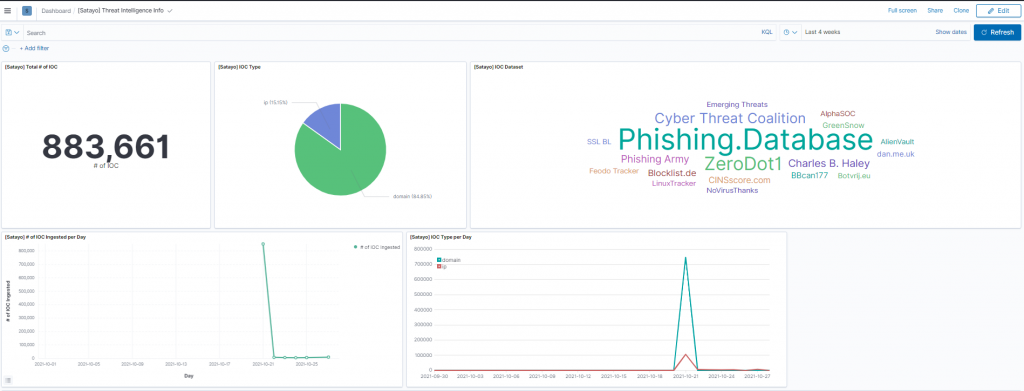Select Feodo Tracker tag
1024x391 pixels.
[614, 171]
